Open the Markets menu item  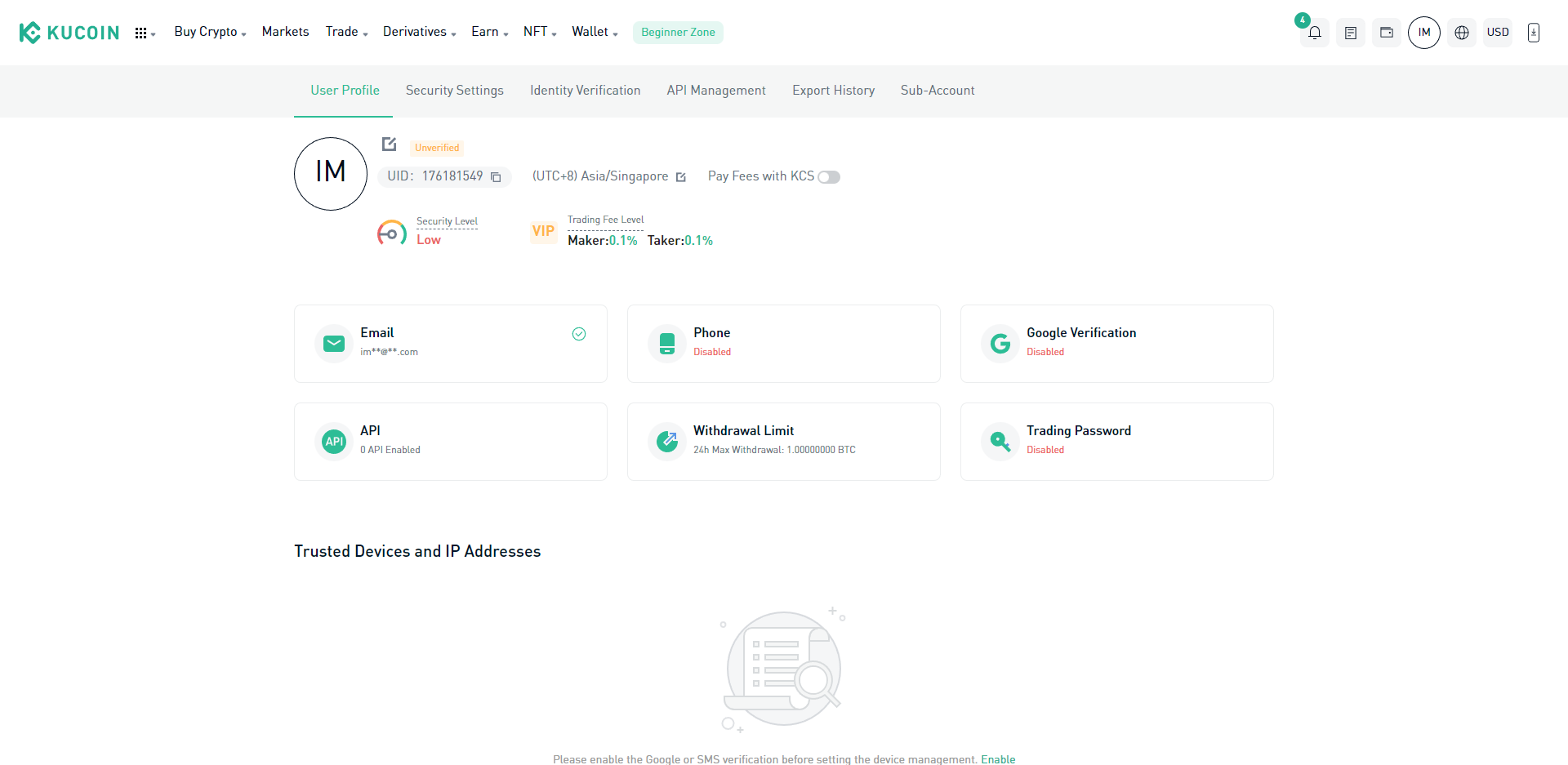[x=285, y=32]
